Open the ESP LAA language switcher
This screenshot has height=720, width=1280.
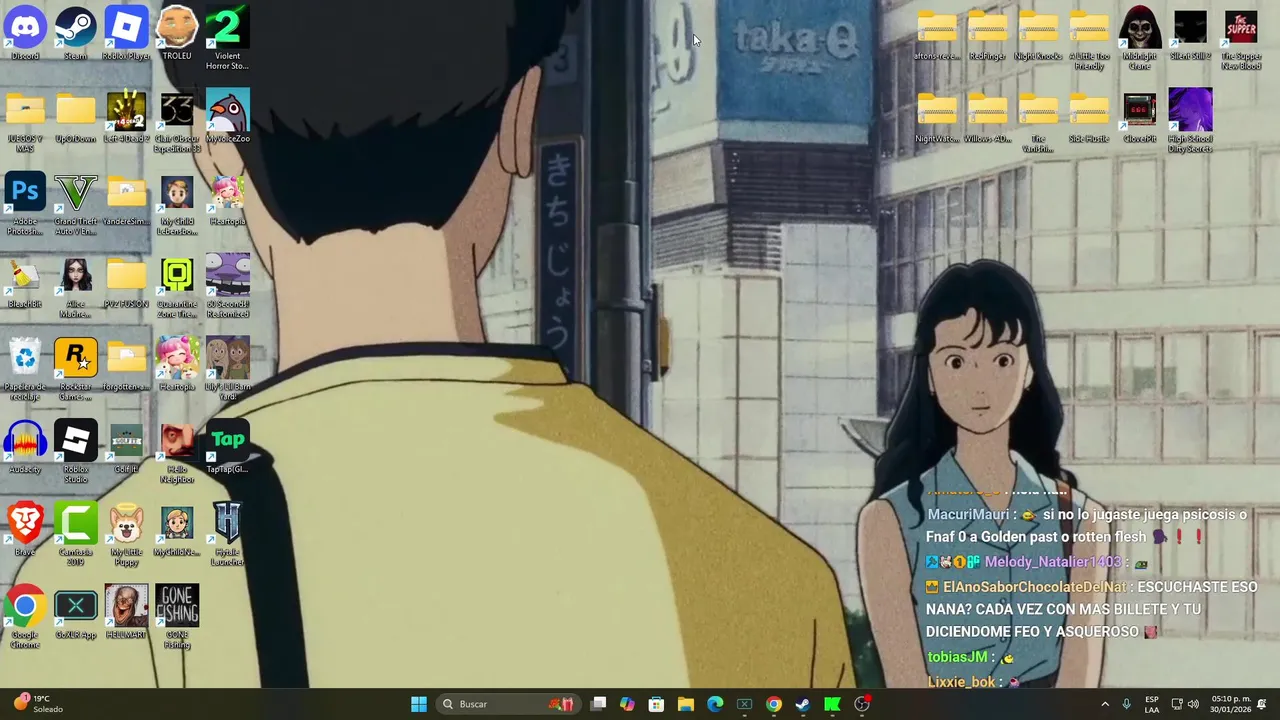click(1152, 704)
